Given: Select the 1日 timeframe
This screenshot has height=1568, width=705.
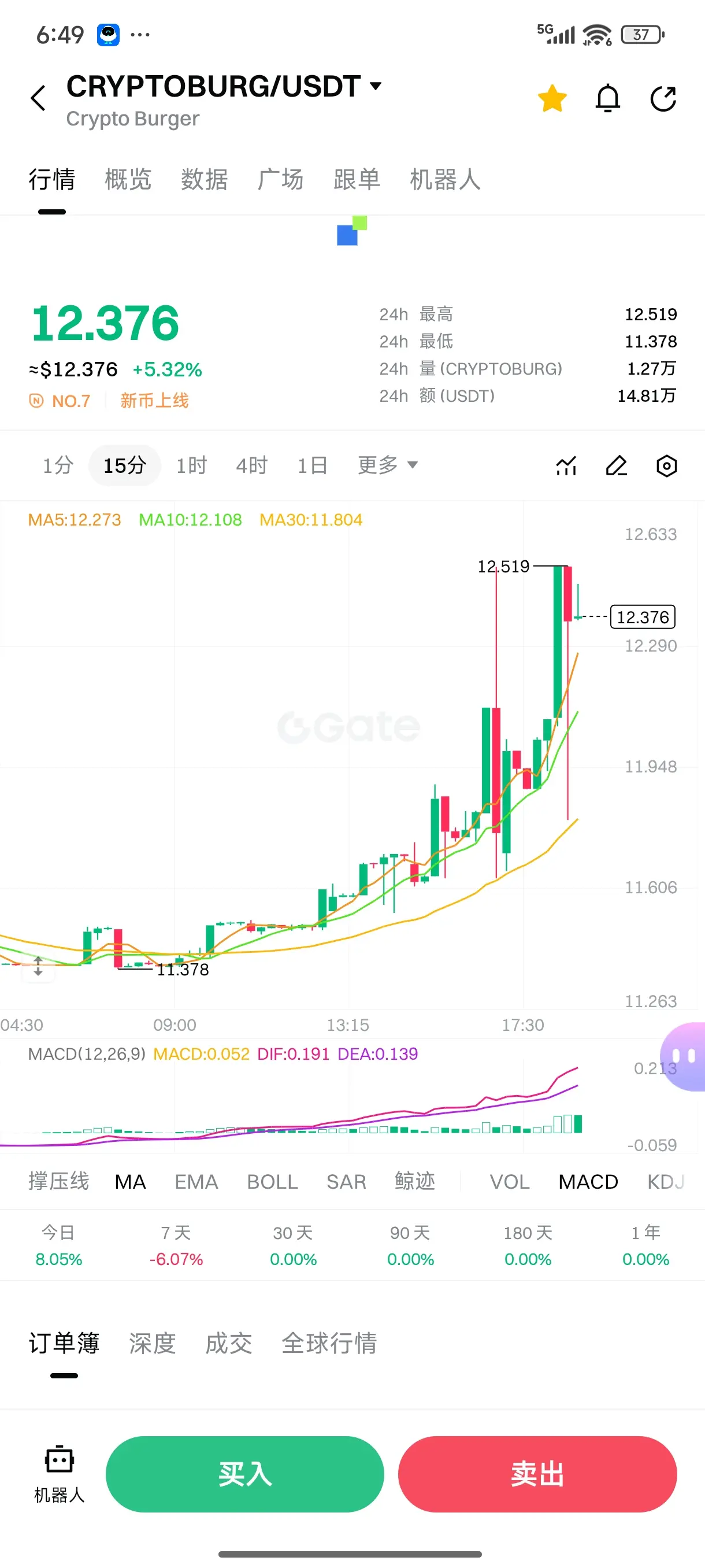Looking at the screenshot, I should click(313, 465).
